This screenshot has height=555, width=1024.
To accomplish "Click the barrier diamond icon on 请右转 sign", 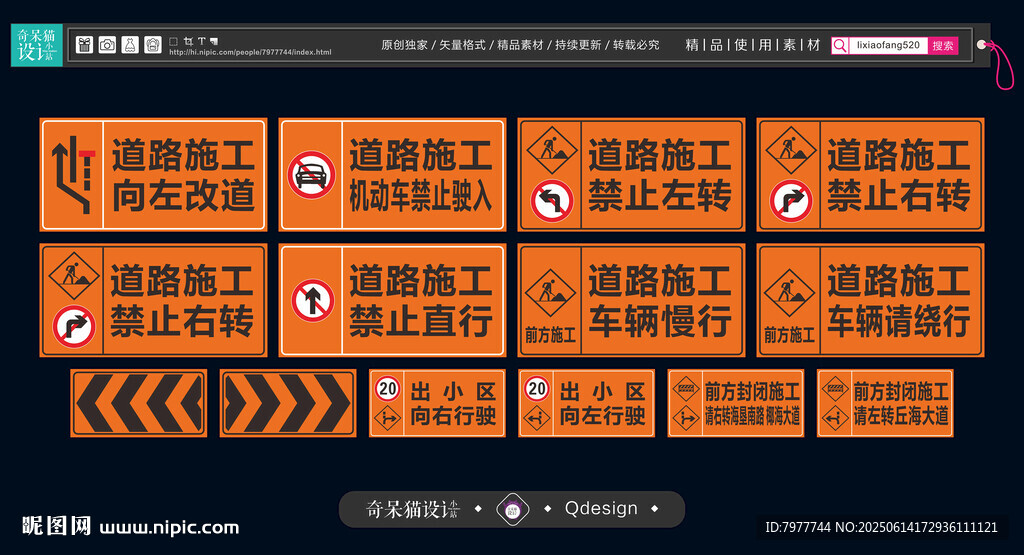I will tap(686, 389).
